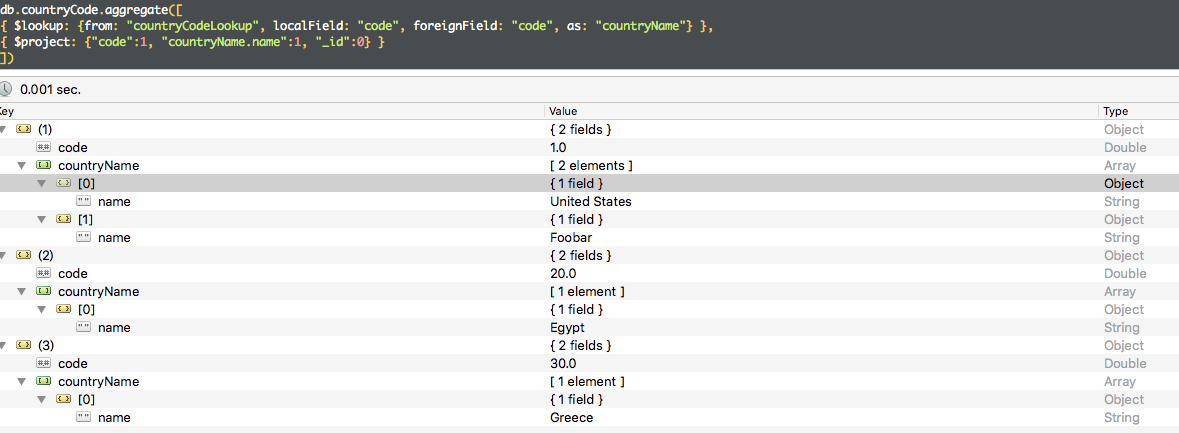Viewport: 1179px width, 433px height.
Task: Click the object icon of record (1)
Action: click(x=24, y=130)
